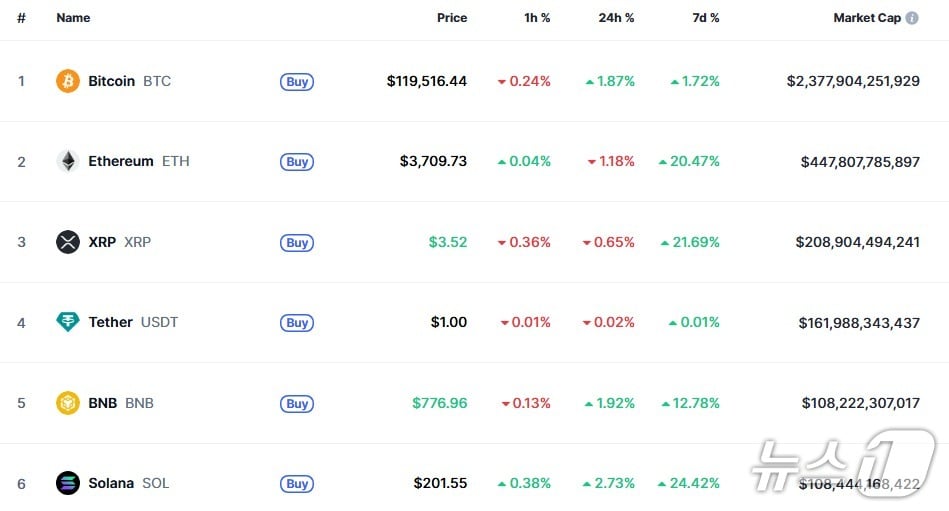Viewport: 949px width, 511px height.
Task: Click the XRP price value $3.52
Action: point(448,242)
